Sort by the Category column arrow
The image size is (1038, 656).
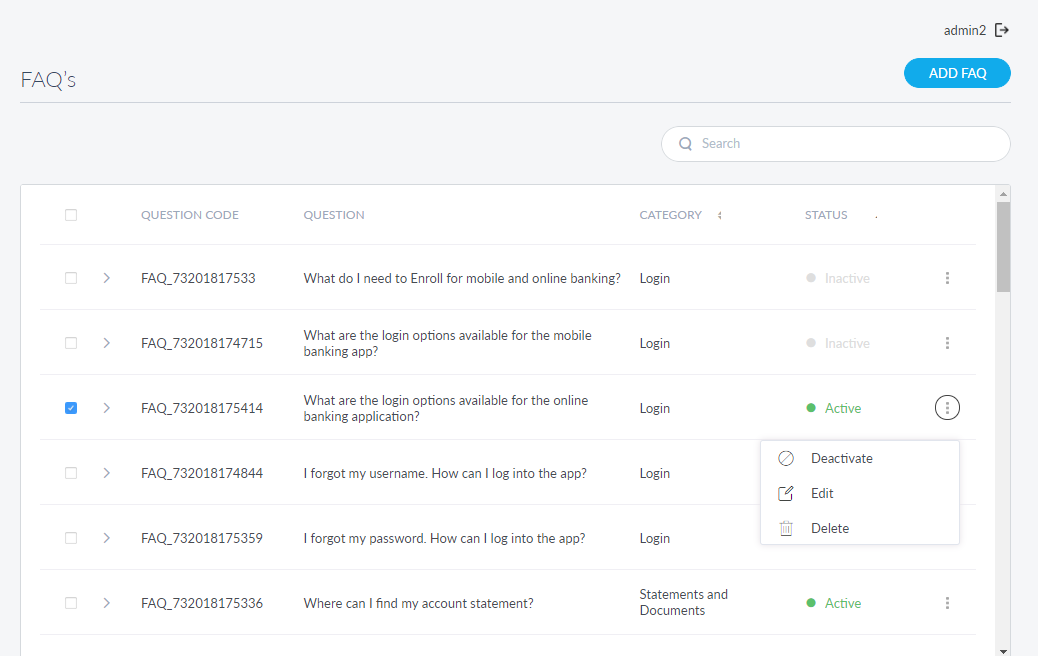(x=719, y=216)
